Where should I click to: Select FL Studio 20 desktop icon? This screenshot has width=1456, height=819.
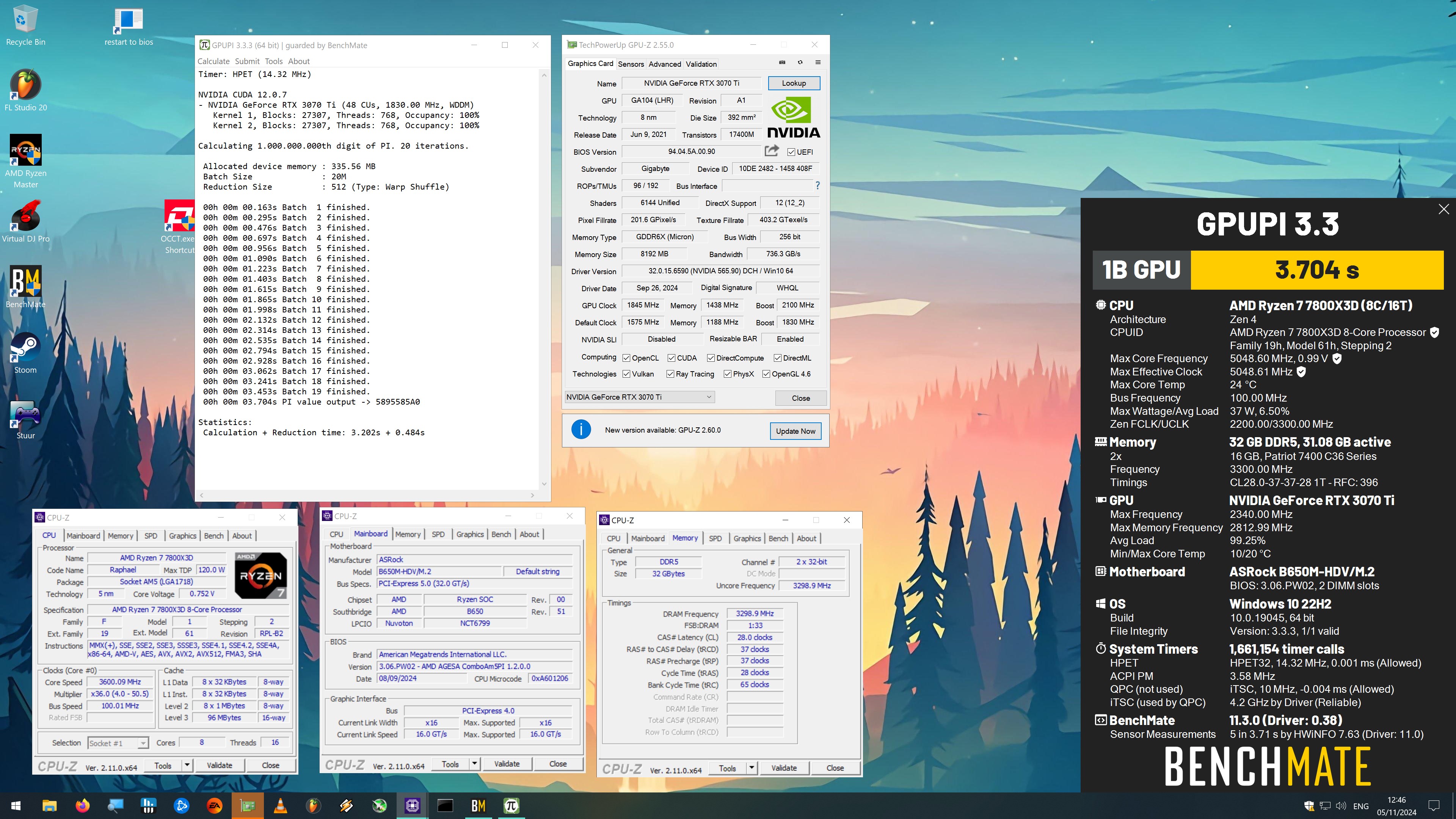(25, 91)
